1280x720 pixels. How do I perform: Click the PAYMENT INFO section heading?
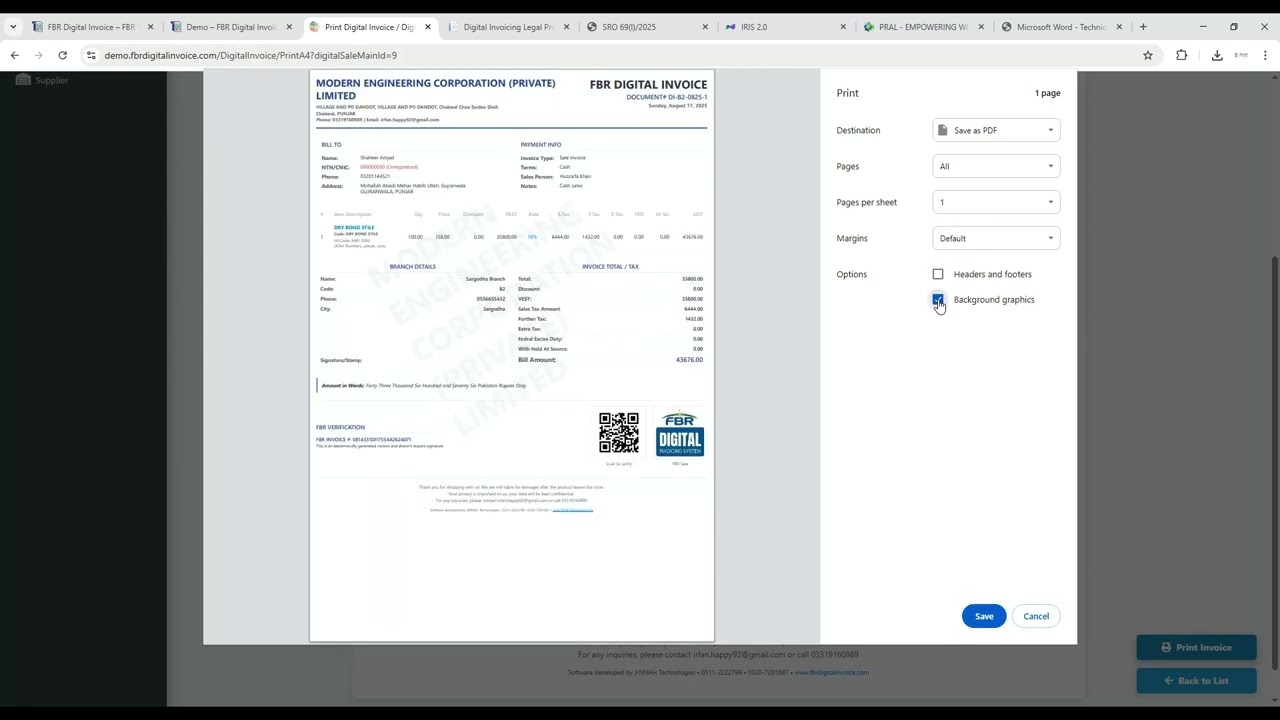[541, 145]
